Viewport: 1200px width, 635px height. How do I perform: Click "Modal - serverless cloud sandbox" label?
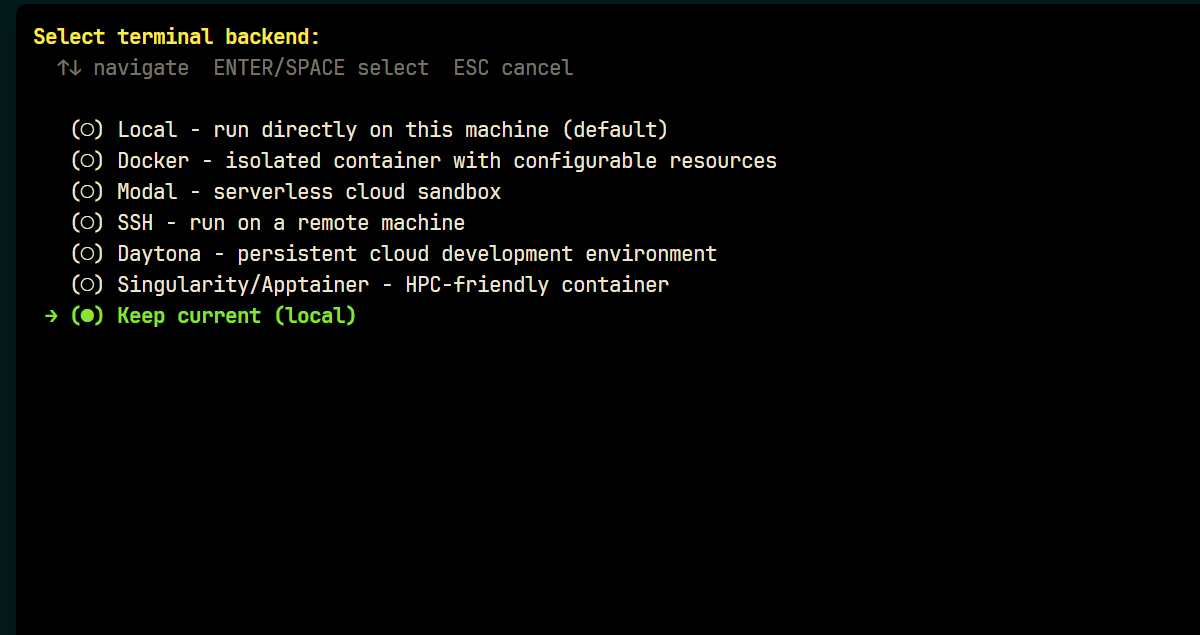pyautogui.click(x=309, y=192)
